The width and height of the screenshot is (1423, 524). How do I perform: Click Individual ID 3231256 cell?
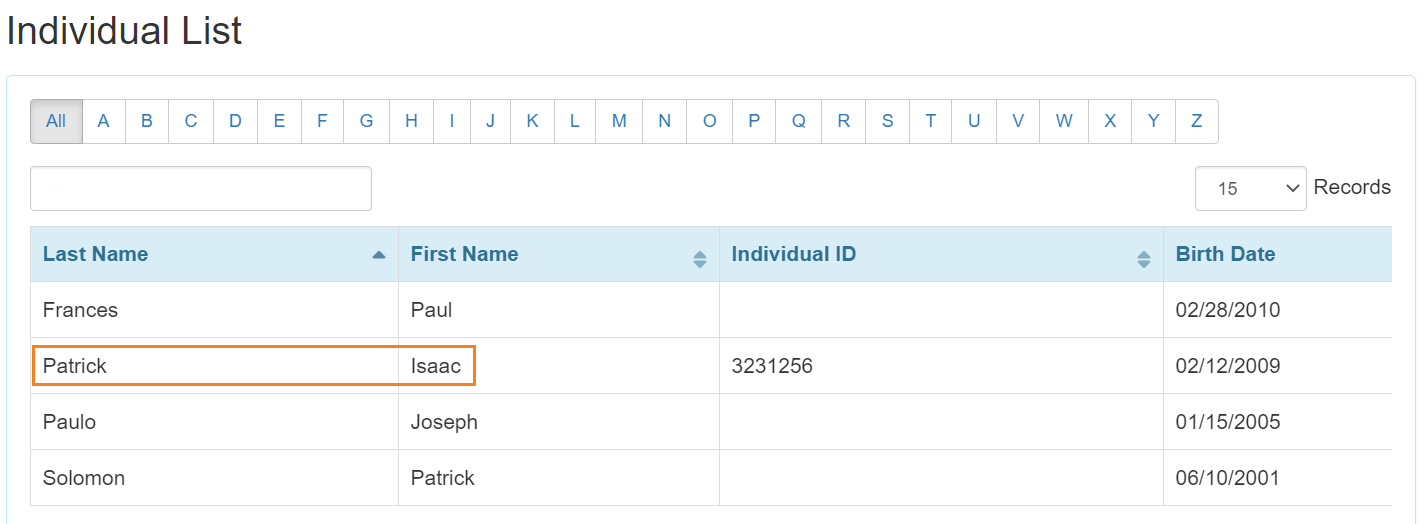[x=772, y=366]
